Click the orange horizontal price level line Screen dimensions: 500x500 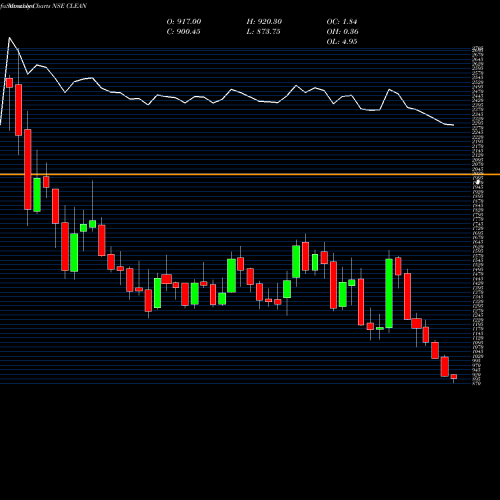tap(250, 174)
